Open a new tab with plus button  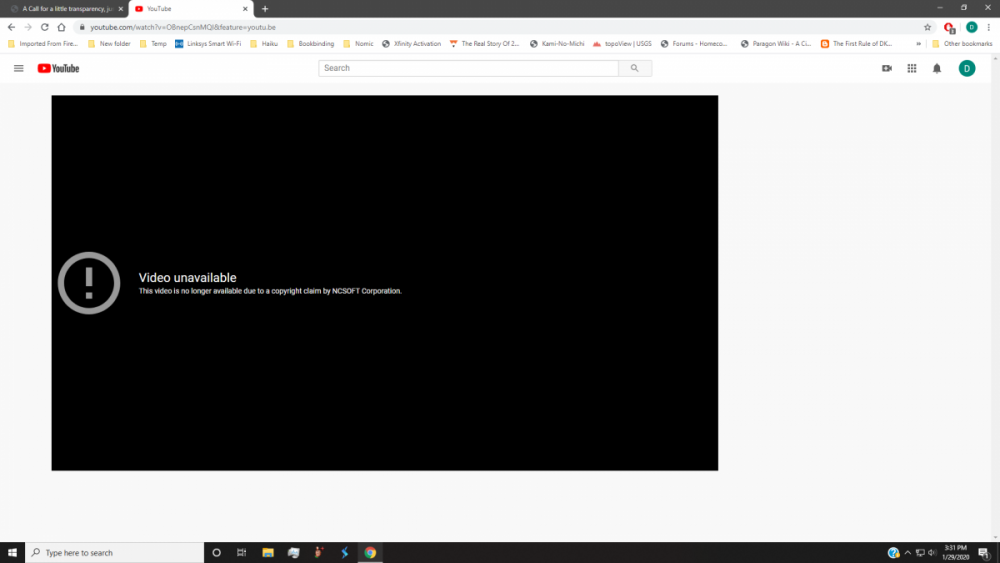point(265,9)
